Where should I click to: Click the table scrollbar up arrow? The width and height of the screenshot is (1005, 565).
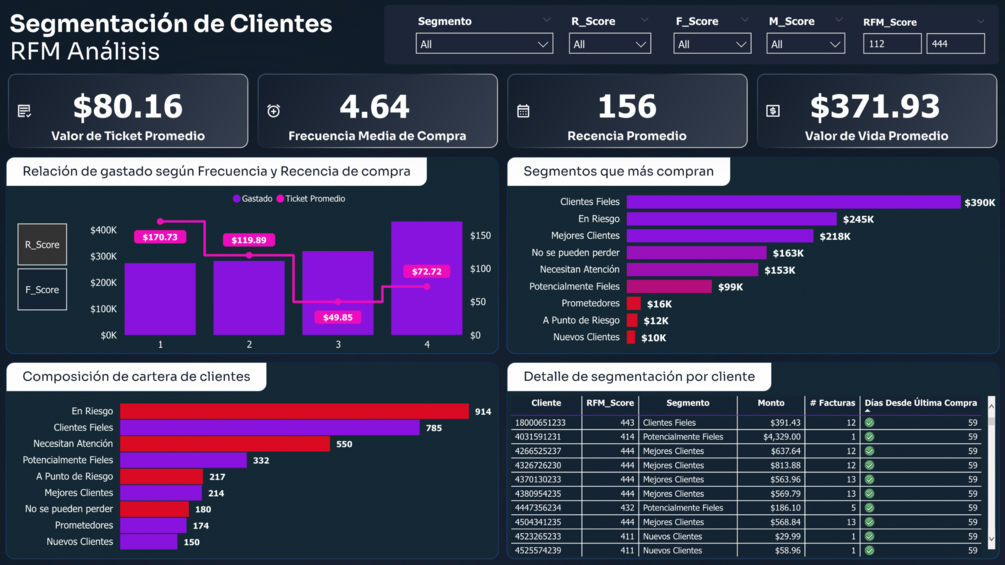pyautogui.click(x=992, y=406)
